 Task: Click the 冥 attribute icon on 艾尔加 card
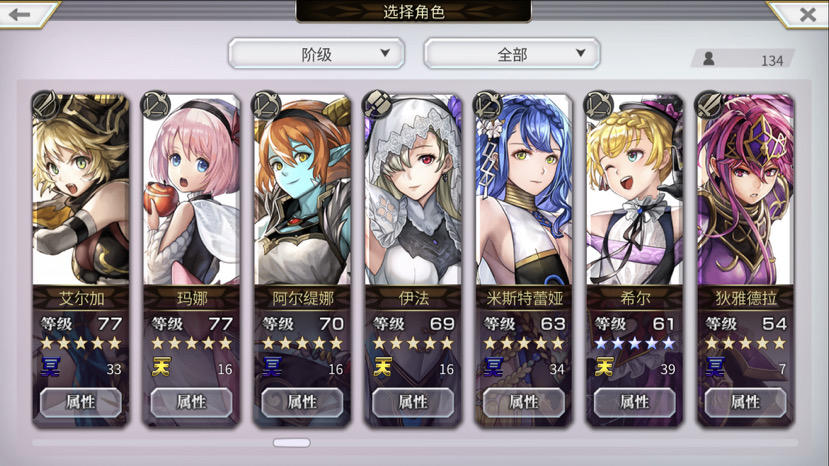pyautogui.click(x=51, y=366)
